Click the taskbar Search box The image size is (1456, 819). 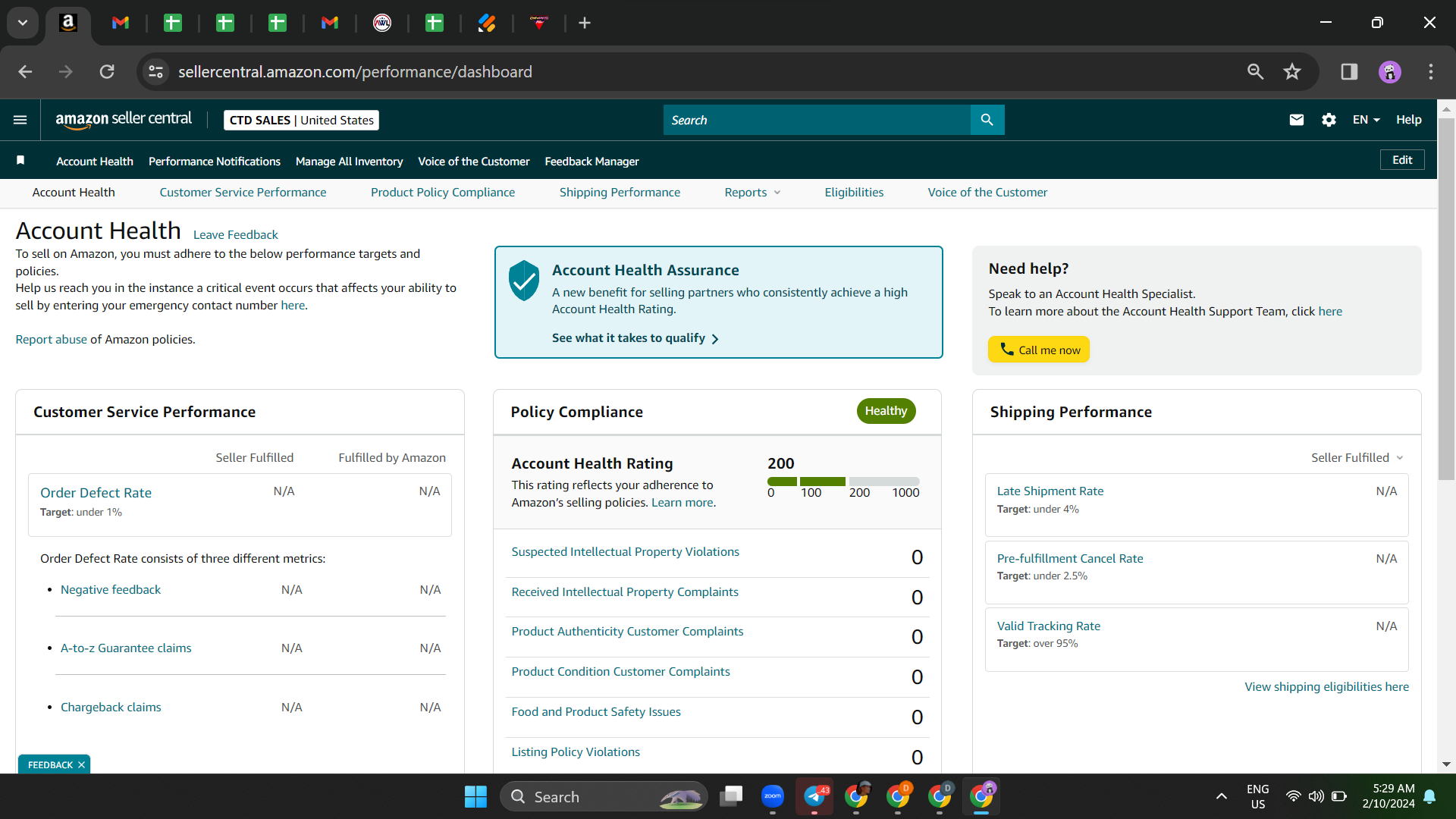(604, 796)
